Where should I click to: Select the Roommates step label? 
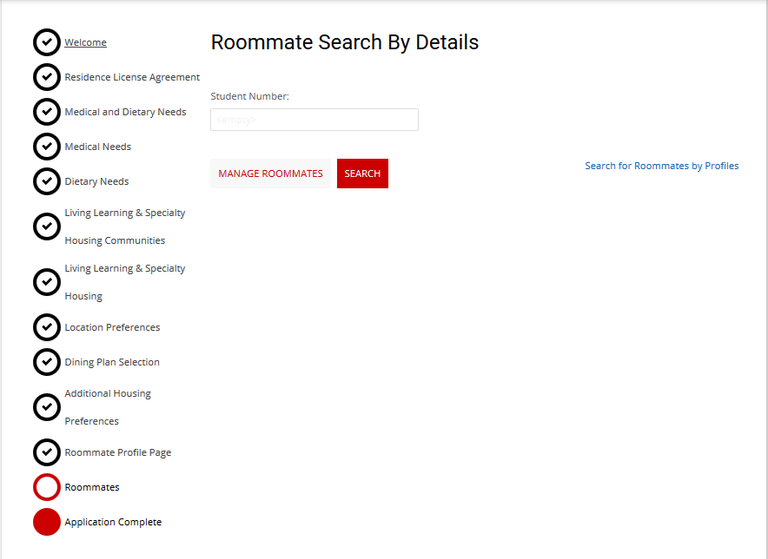click(x=92, y=487)
